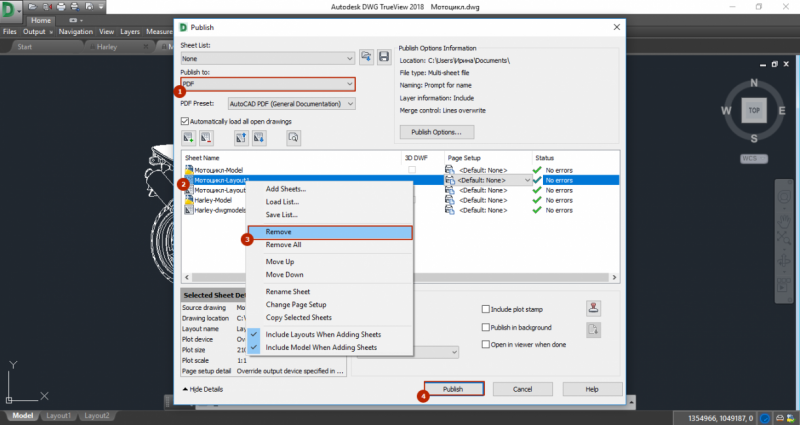
Task: Enable Include plot stamp checkbox
Action: [x=486, y=309]
